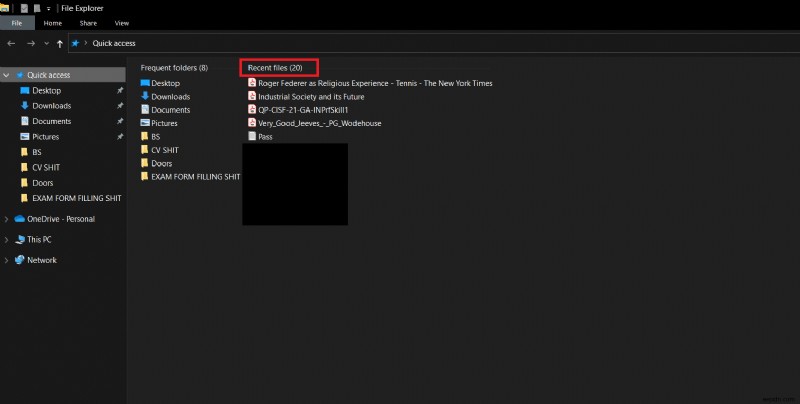
Task: Click the Forward navigation arrow
Action: point(31,43)
